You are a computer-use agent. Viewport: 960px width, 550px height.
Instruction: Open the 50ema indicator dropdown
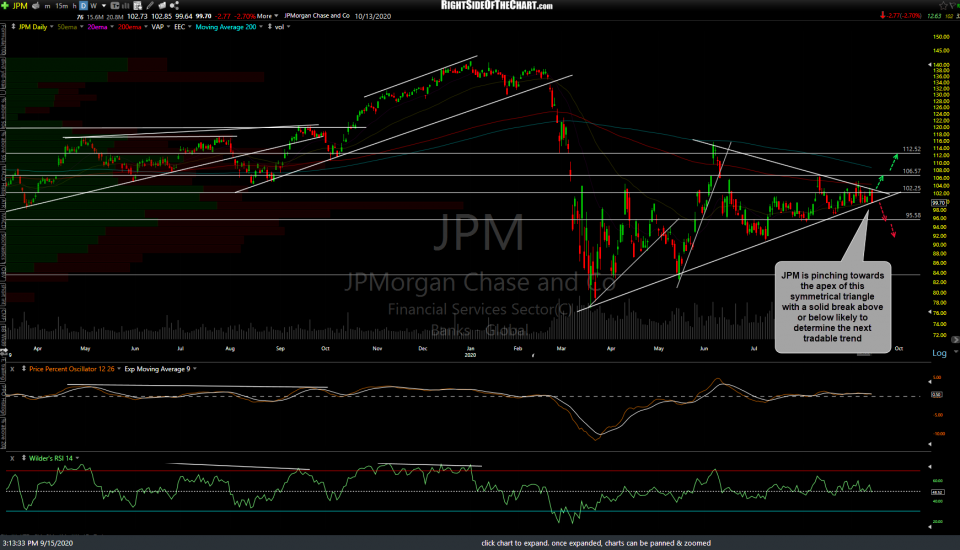[x=82, y=27]
